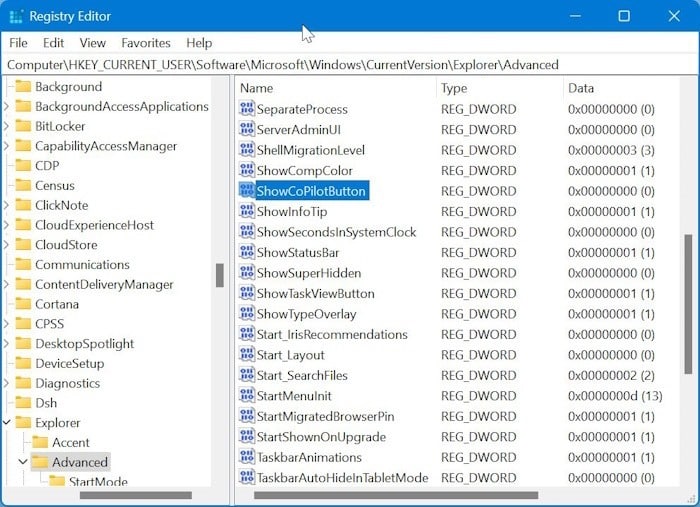Click the DWORD icon beside ServerAdminUI
The image size is (700, 507).
point(247,129)
